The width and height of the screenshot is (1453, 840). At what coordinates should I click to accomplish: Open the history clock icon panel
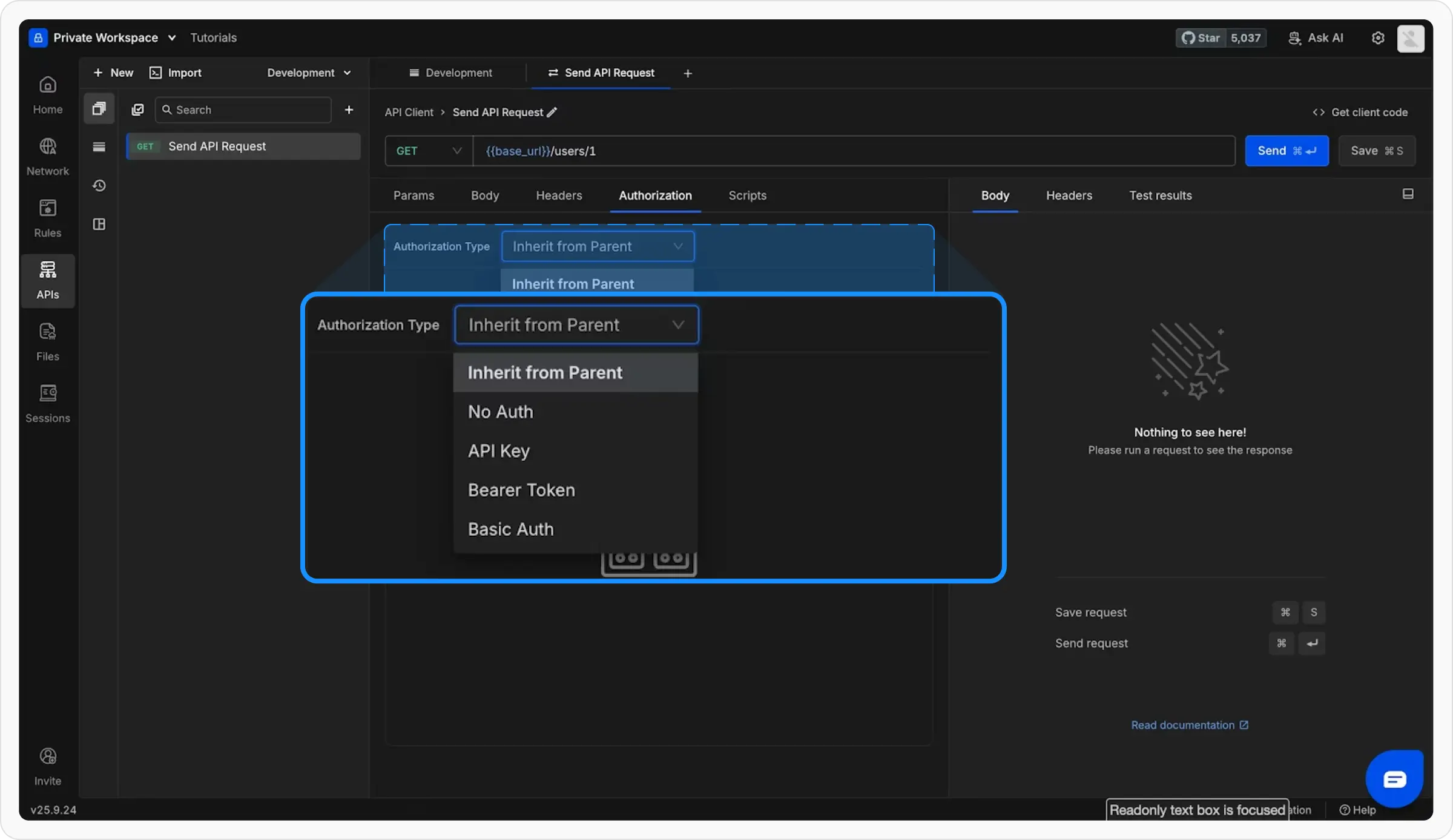(99, 185)
